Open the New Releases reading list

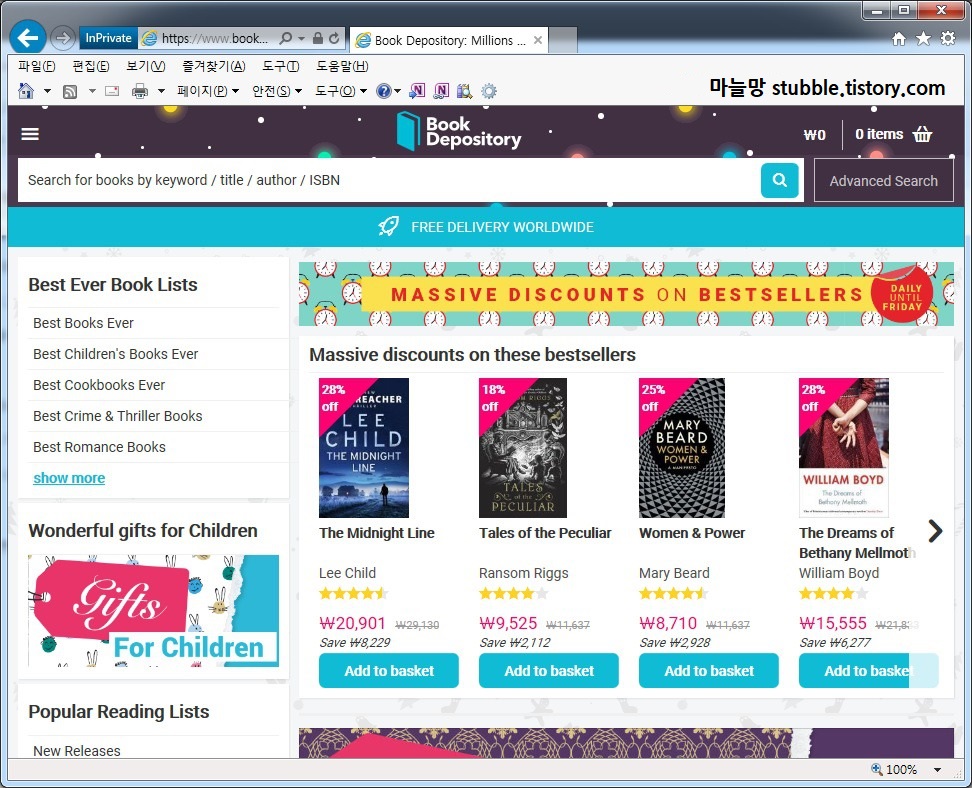pos(77,750)
